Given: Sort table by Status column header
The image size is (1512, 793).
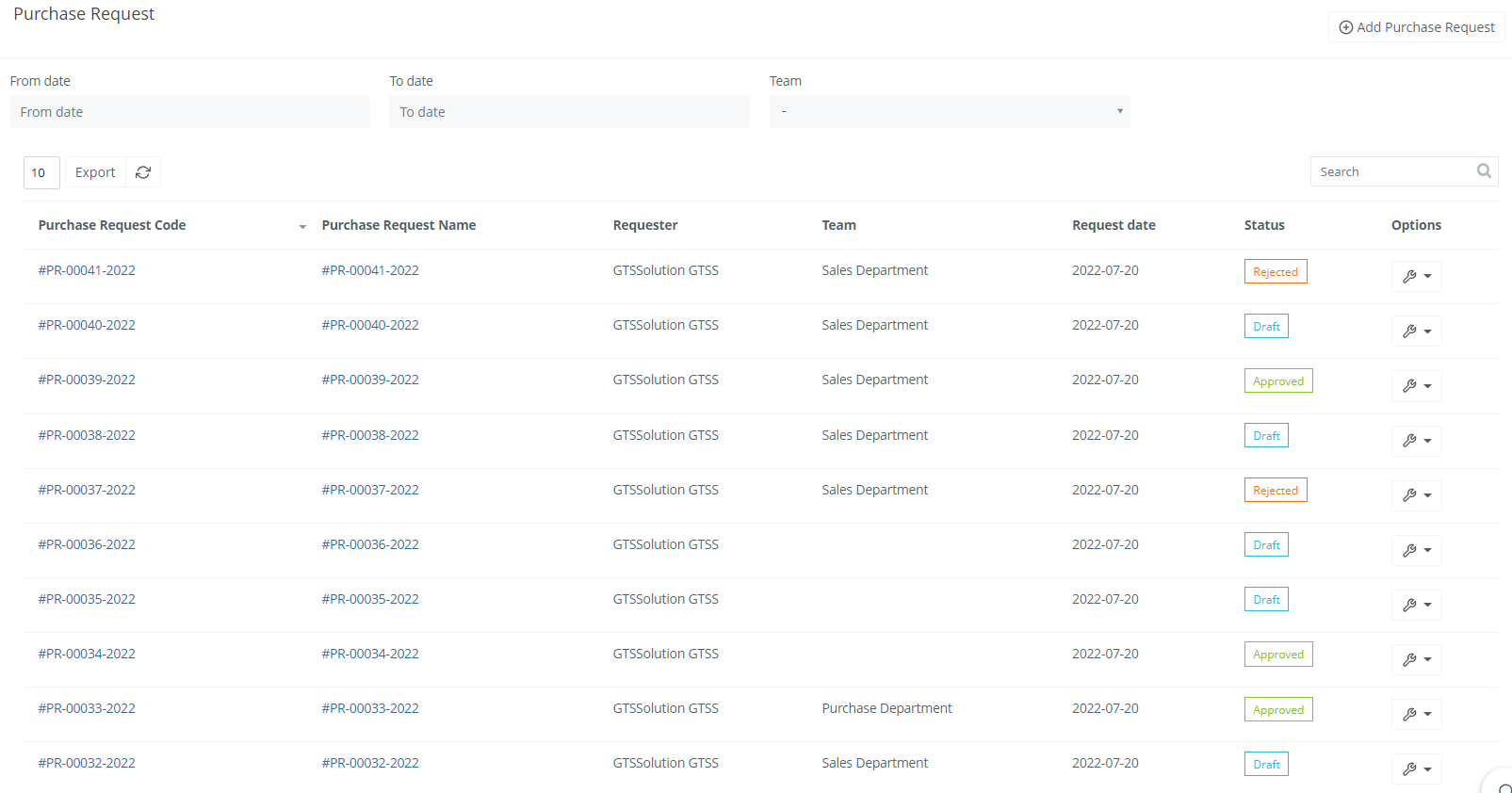Looking at the screenshot, I should coord(1264,225).
